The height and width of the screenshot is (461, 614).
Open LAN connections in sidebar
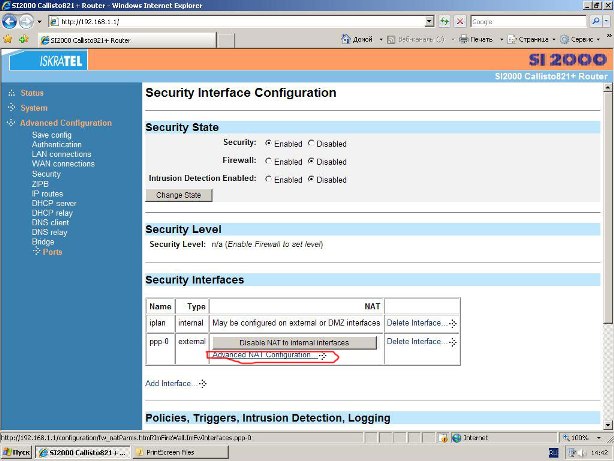pyautogui.click(x=61, y=154)
